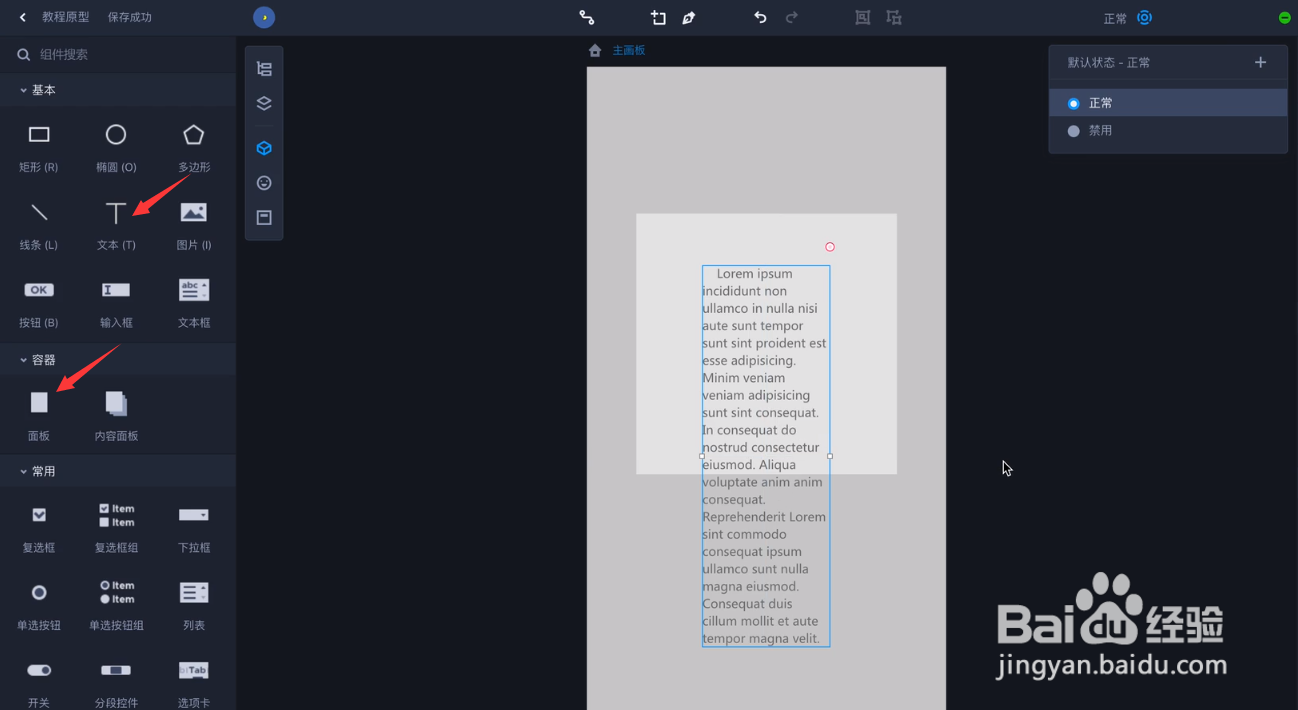The height and width of the screenshot is (710, 1298).
Task: Click the group icon in toolbar
Action: tap(863, 18)
